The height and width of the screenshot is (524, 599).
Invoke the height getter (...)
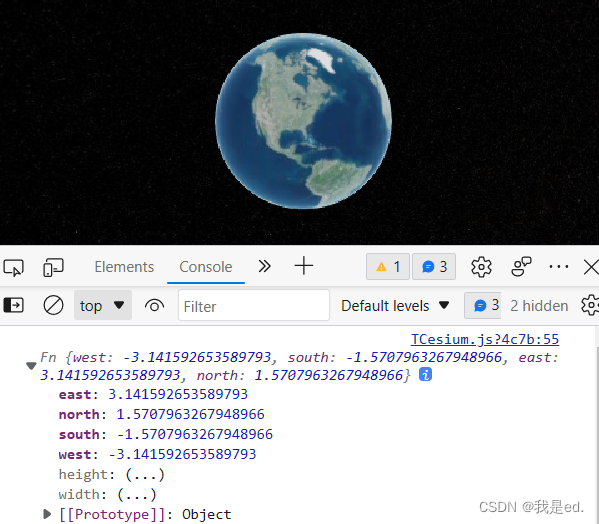coord(145,474)
